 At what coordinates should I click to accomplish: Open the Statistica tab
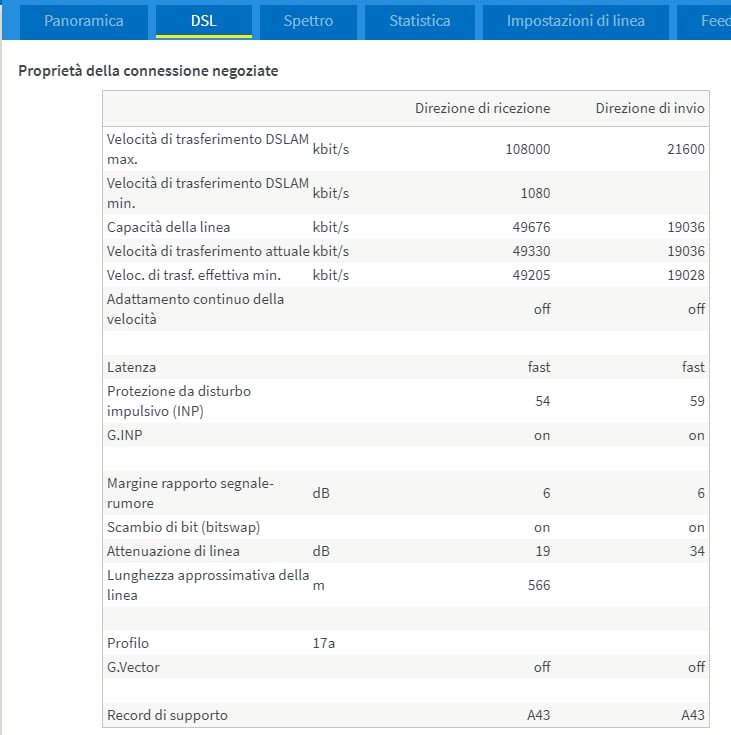(x=420, y=21)
